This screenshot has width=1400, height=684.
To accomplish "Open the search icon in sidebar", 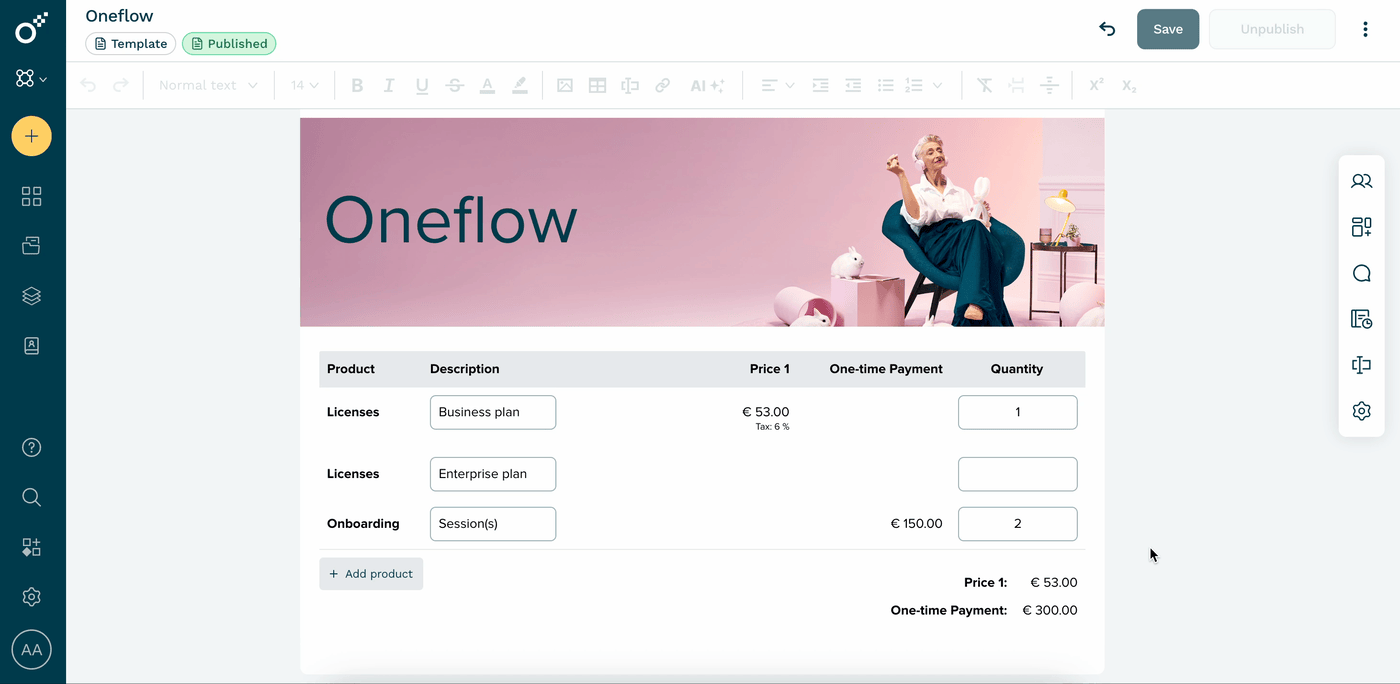I will 32,497.
